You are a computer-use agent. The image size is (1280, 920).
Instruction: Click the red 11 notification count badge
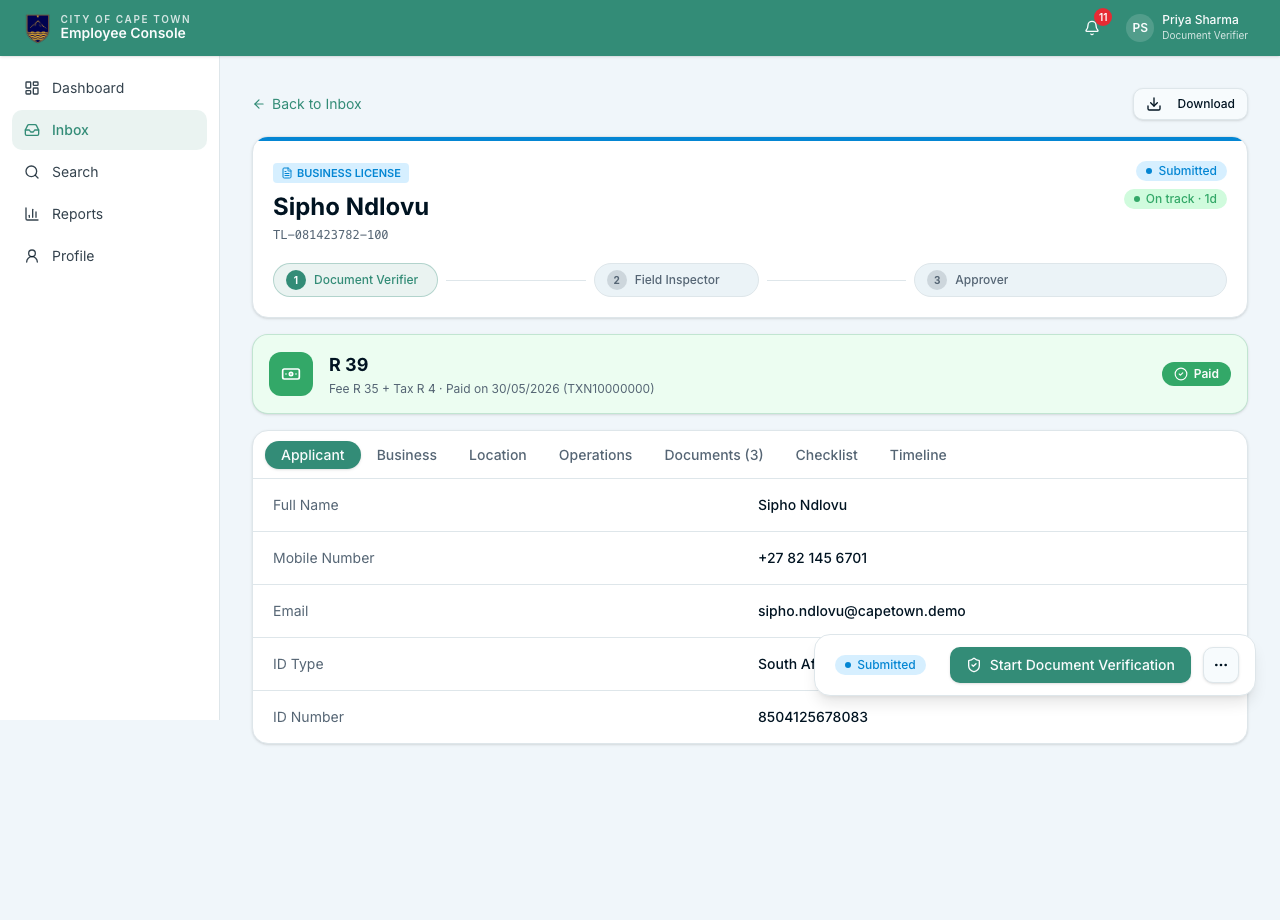(1103, 17)
